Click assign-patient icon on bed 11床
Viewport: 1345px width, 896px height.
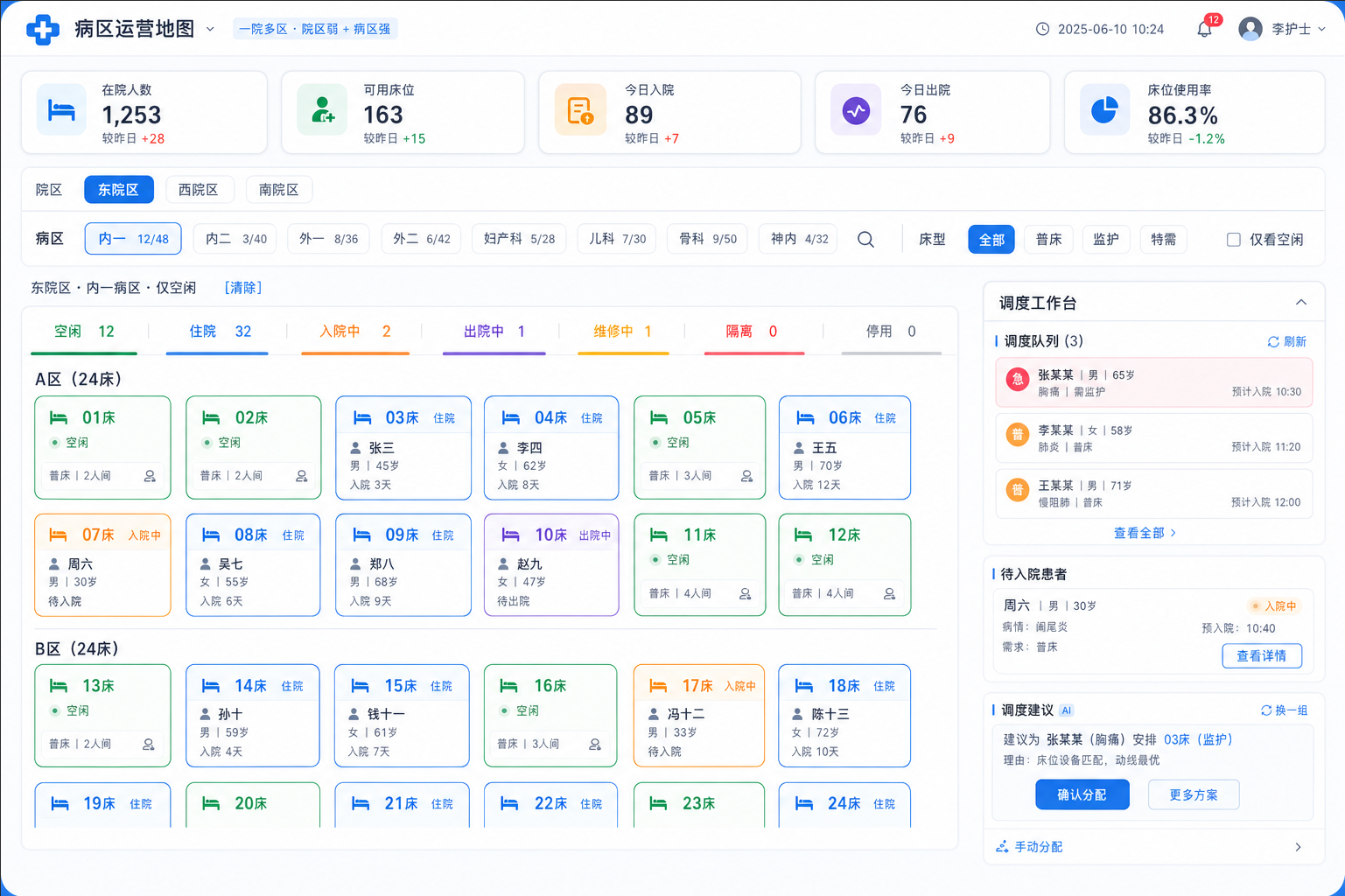746,593
